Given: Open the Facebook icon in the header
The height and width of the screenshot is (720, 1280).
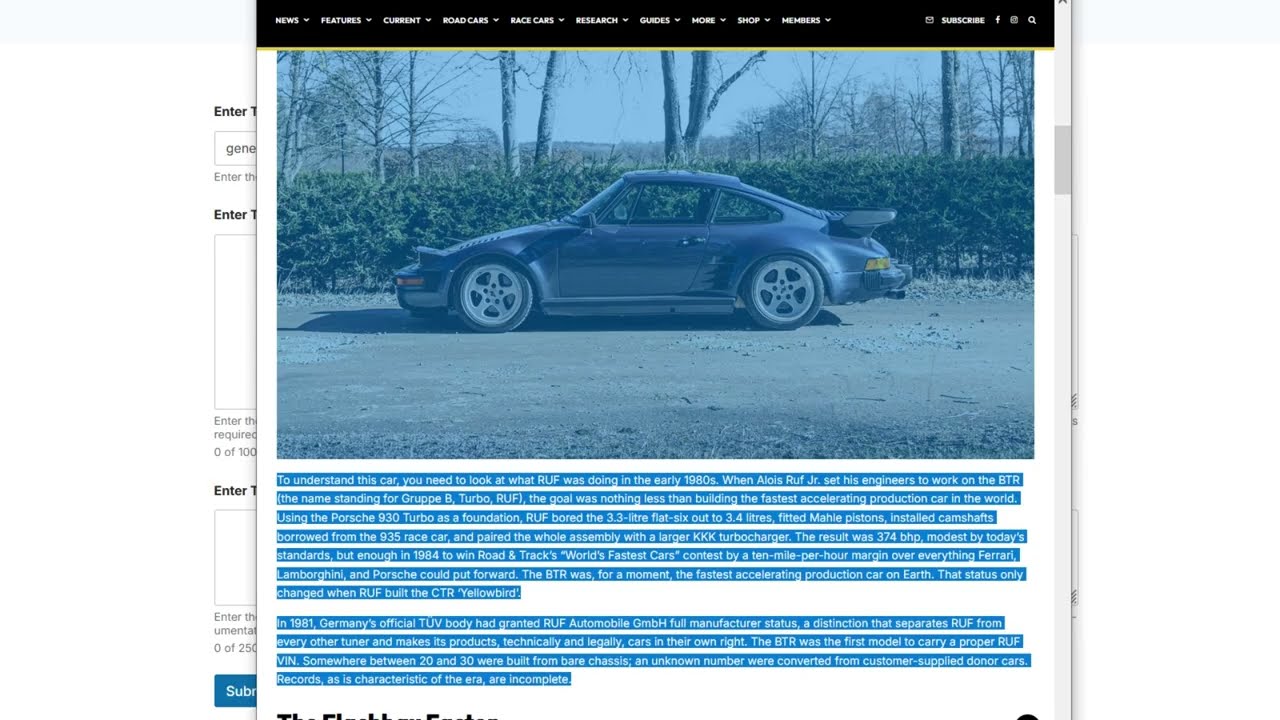Looking at the screenshot, I should 997,20.
